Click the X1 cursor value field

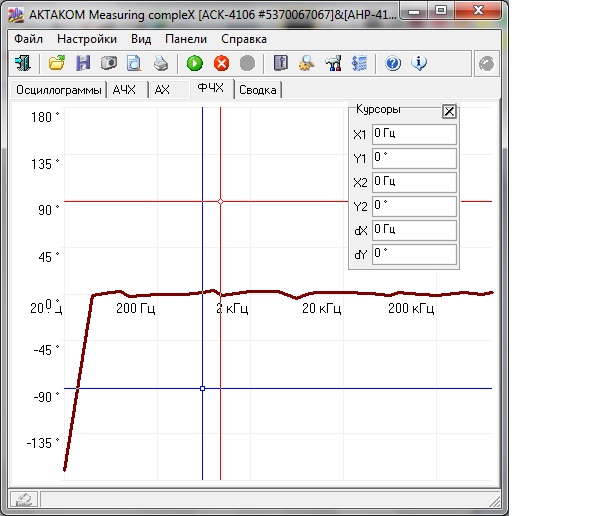click(x=413, y=134)
